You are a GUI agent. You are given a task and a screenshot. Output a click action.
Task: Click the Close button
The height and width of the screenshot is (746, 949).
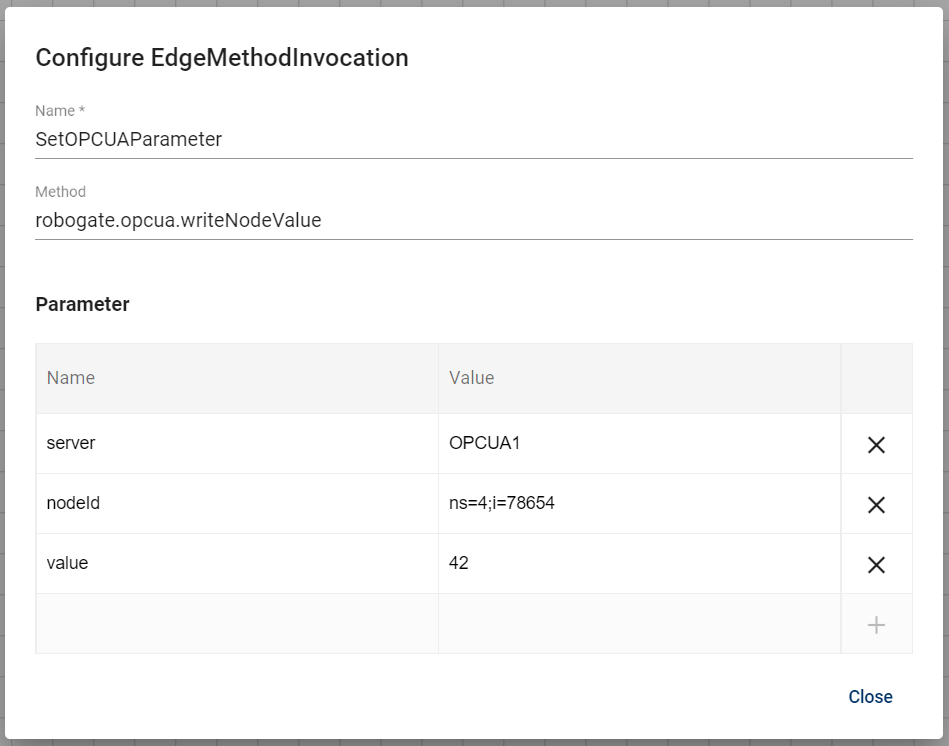tap(870, 697)
